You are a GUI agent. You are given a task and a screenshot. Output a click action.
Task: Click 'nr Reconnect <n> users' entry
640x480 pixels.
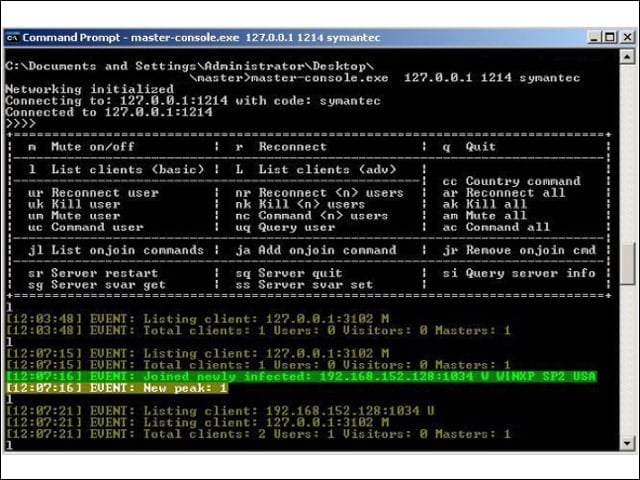click(x=320, y=193)
